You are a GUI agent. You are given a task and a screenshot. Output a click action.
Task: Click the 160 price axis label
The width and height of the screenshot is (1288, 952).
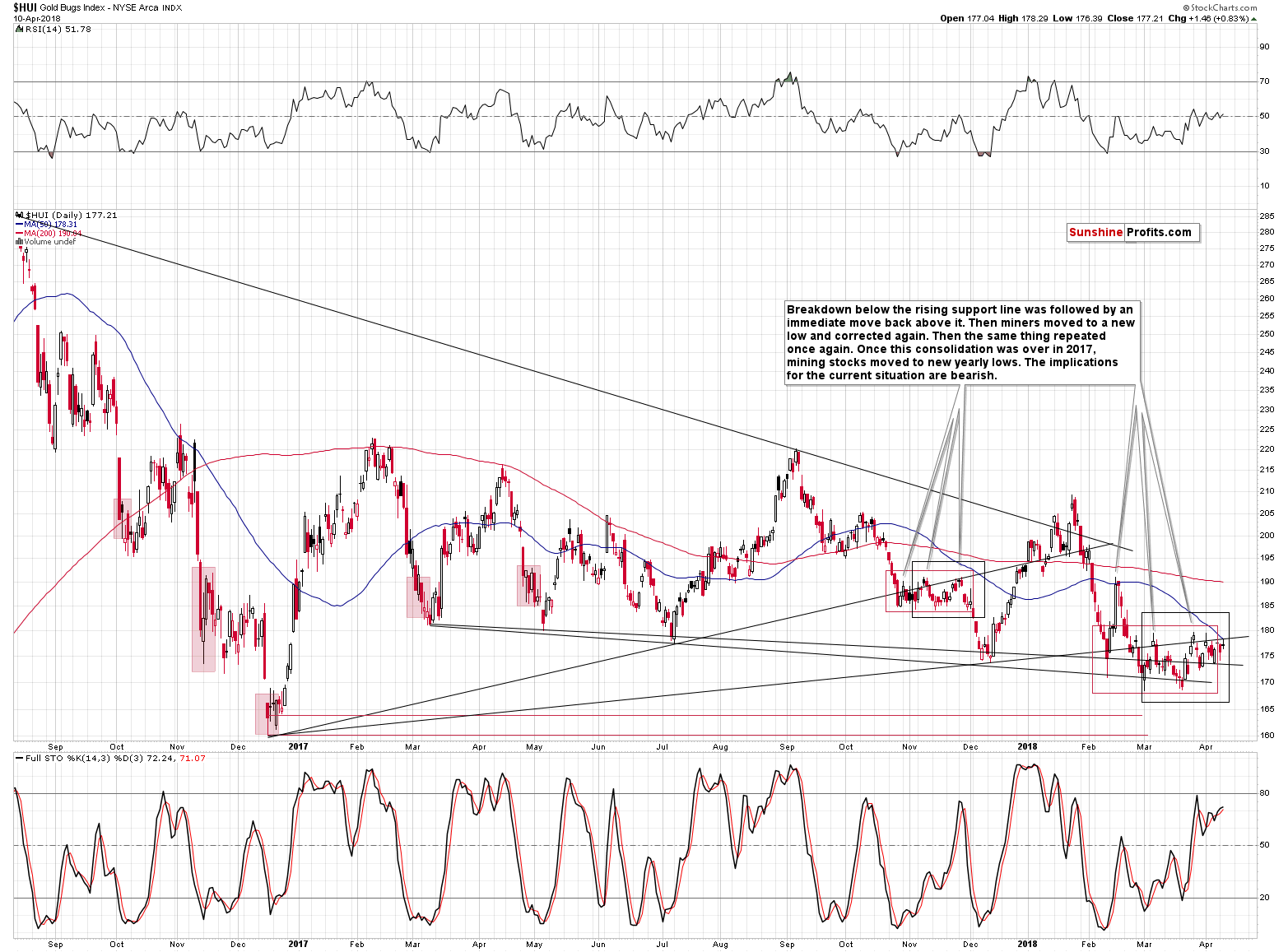tap(1267, 736)
